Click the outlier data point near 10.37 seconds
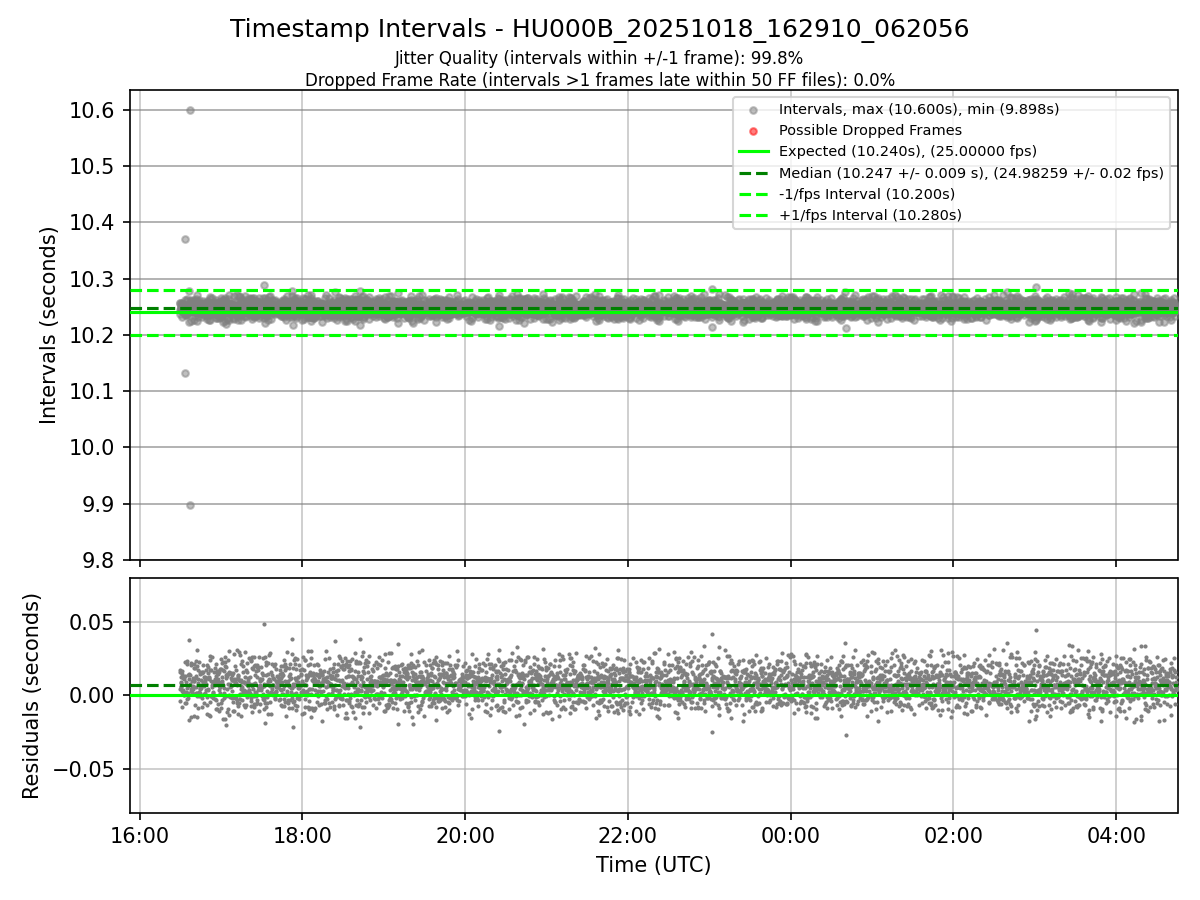 point(185,239)
